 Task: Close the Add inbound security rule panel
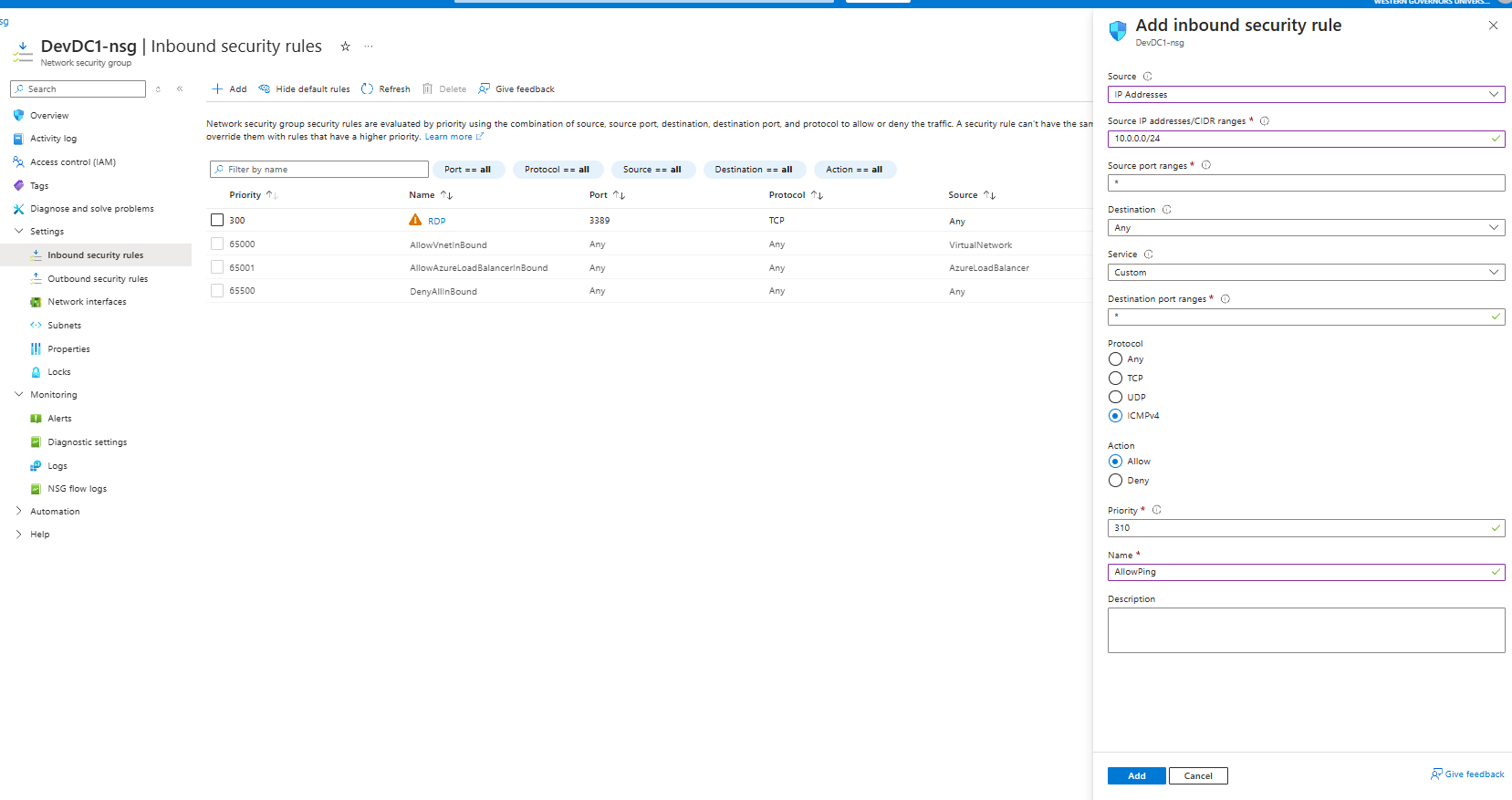(1493, 26)
